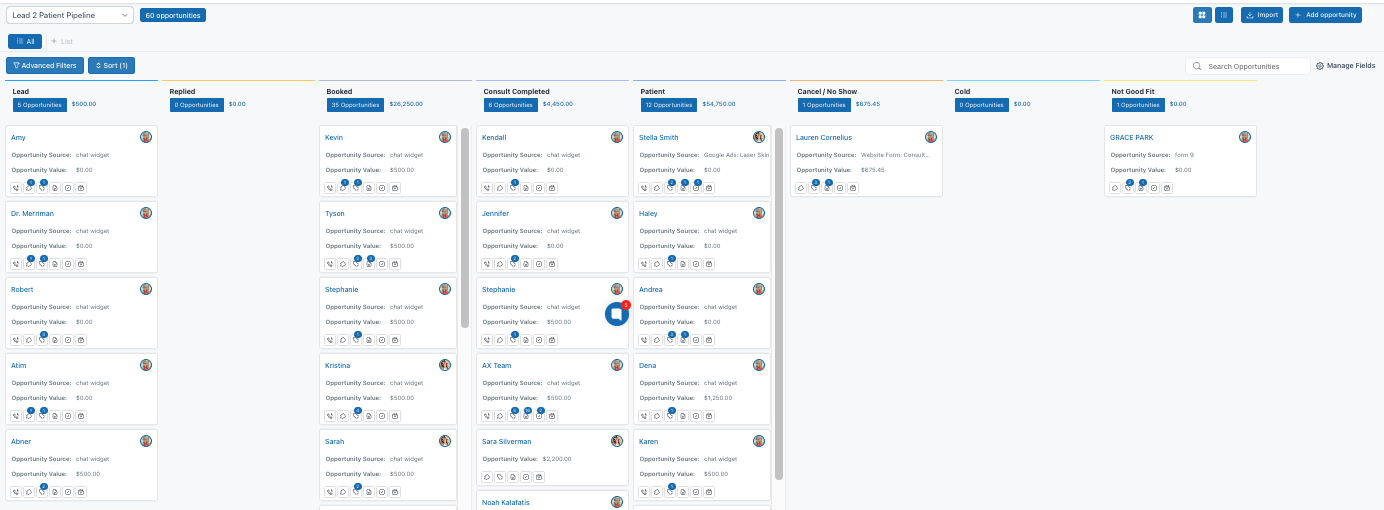The width and height of the screenshot is (1384, 510).
Task: Click the 5 Opportunities badge under Lead
Action: click(39, 104)
